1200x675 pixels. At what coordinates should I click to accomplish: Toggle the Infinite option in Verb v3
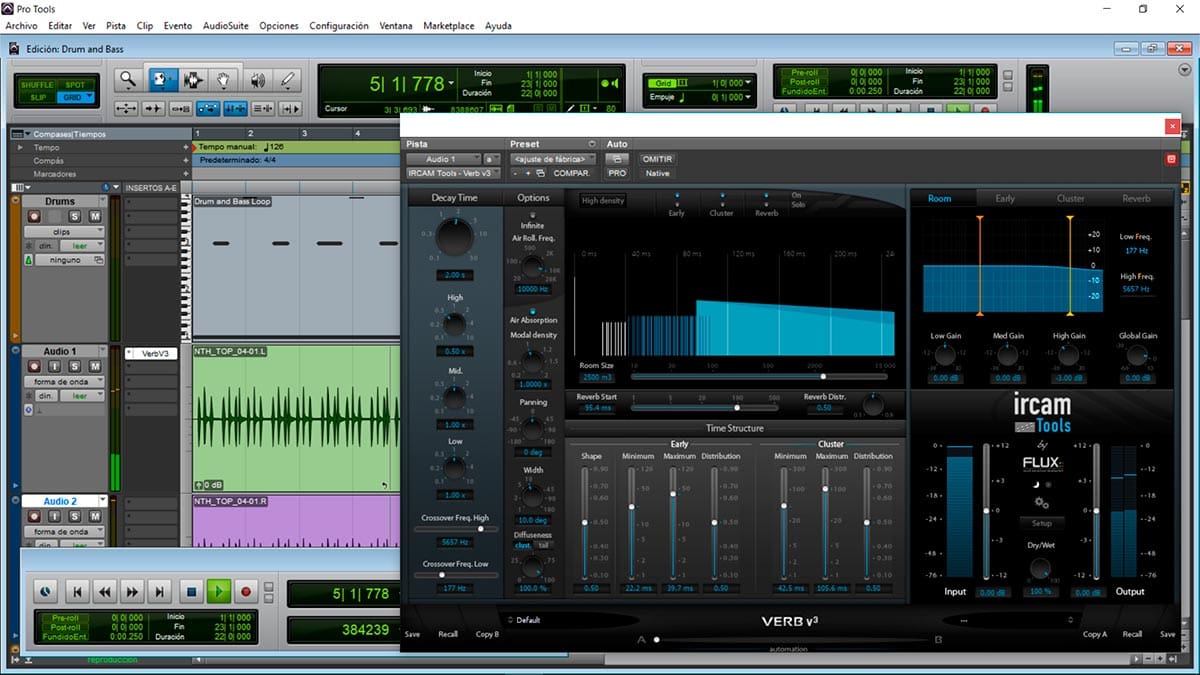coord(532,215)
